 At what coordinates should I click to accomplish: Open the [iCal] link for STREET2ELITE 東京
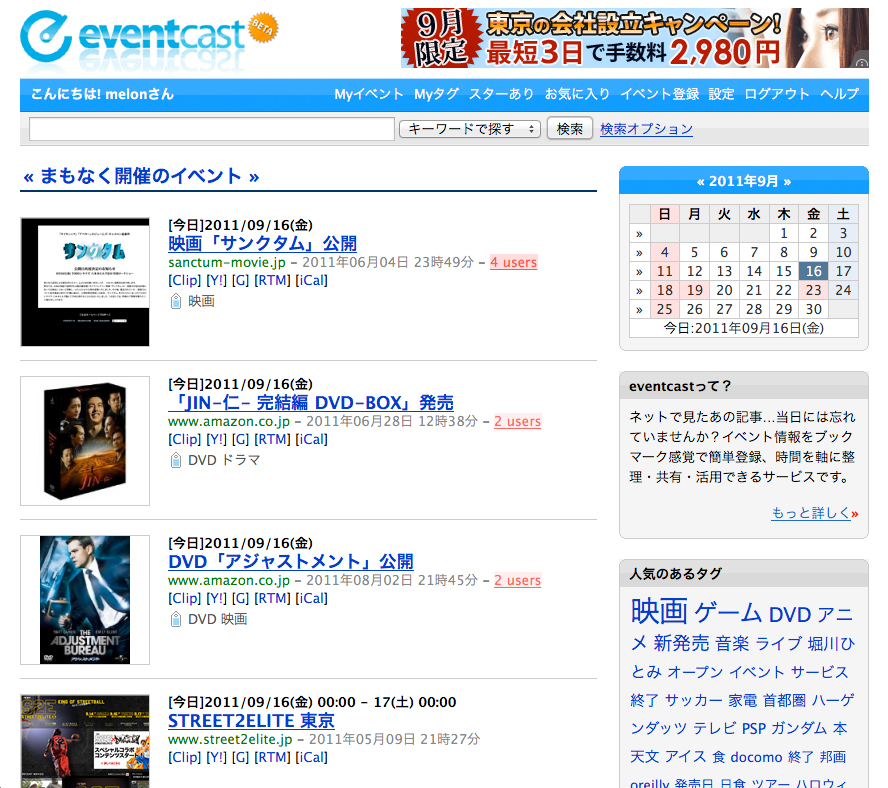click(311, 757)
